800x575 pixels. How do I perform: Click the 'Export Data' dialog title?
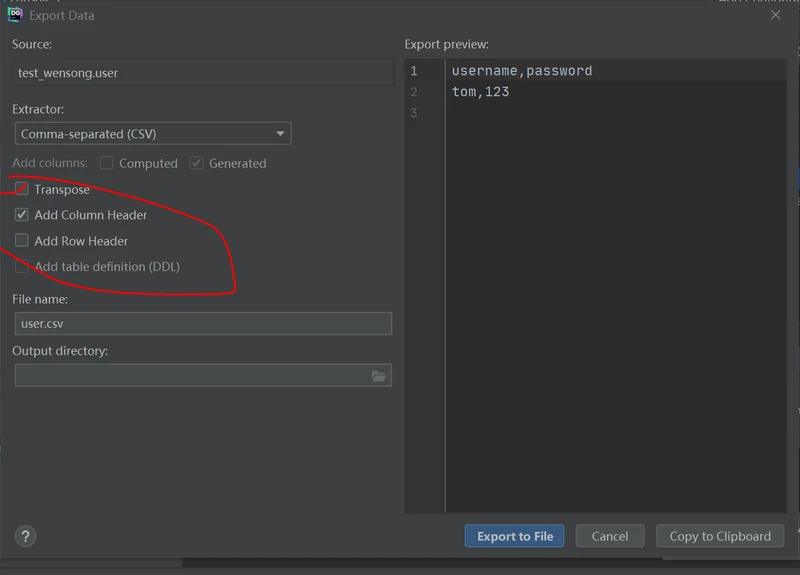coord(62,16)
